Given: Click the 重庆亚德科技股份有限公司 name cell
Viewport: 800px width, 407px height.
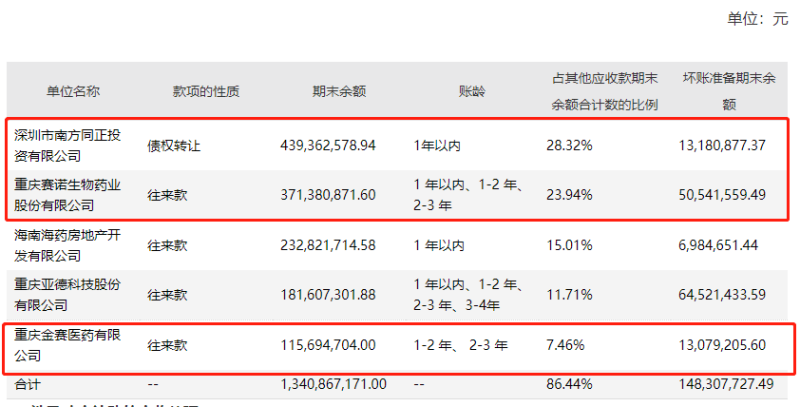Looking at the screenshot, I should coord(67,295).
